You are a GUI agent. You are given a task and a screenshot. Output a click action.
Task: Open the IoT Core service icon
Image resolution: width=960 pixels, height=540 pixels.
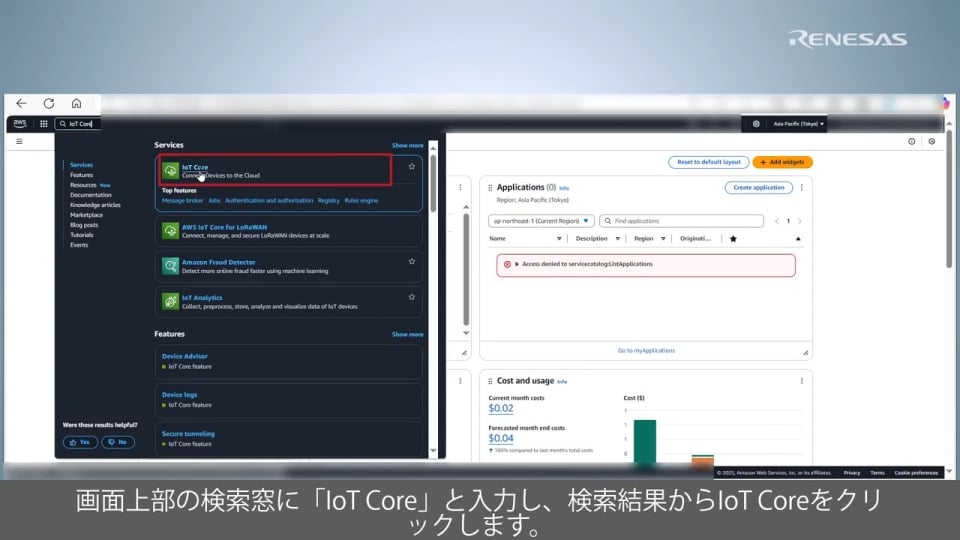click(x=171, y=170)
